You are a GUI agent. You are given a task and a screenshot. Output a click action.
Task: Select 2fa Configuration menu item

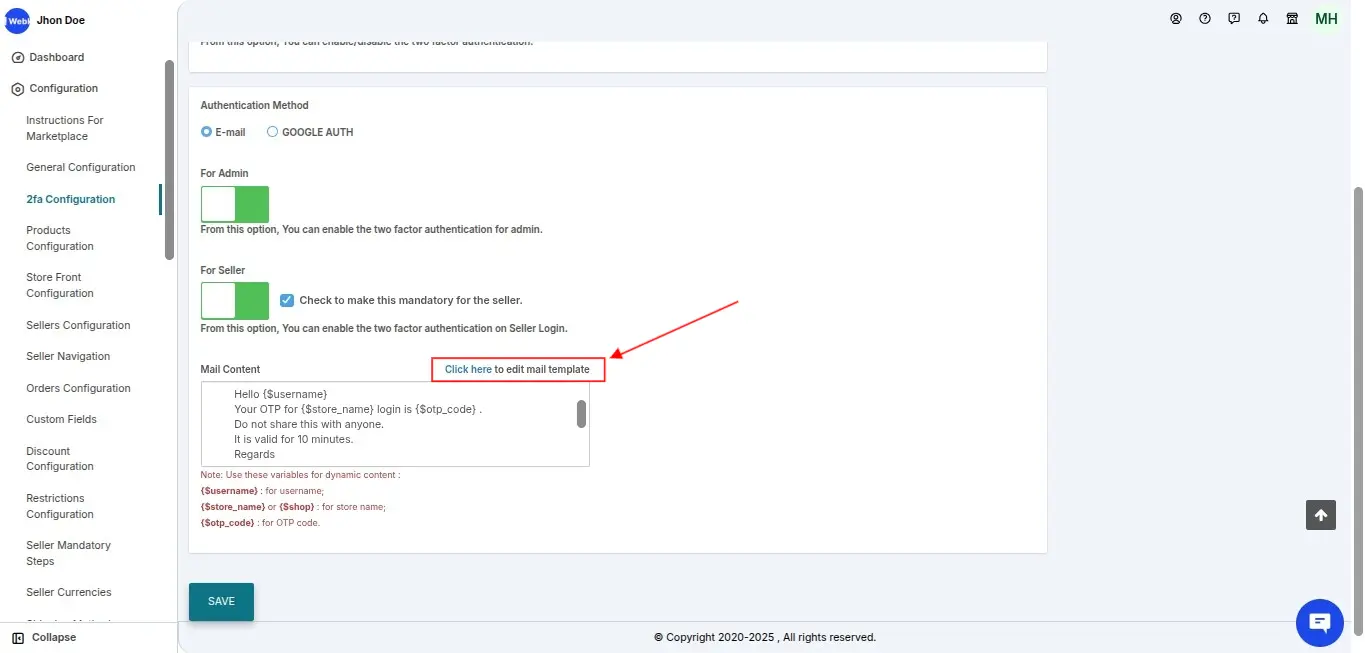pos(71,199)
